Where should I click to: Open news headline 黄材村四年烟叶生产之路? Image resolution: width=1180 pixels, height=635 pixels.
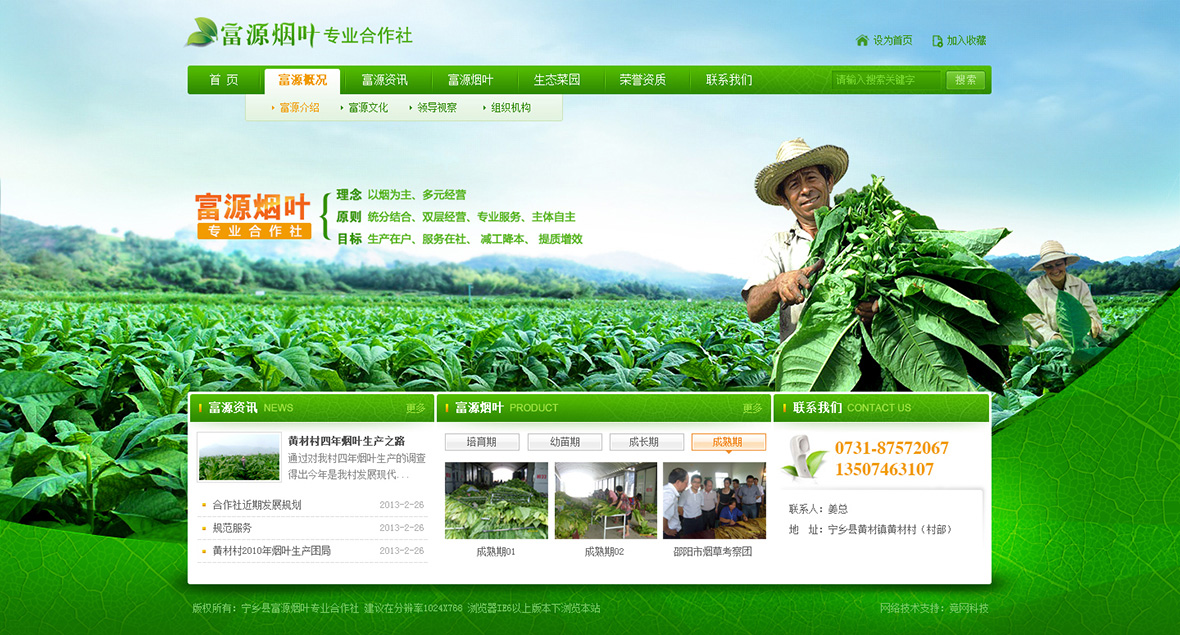[x=347, y=441]
